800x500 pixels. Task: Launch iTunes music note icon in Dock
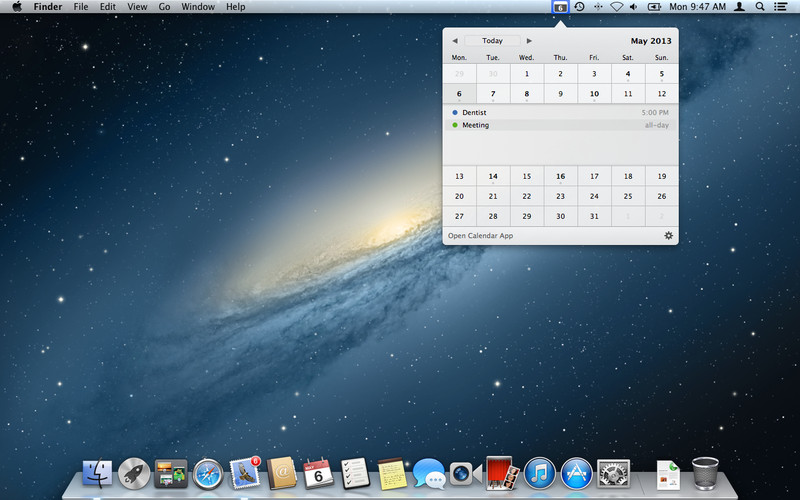539,473
